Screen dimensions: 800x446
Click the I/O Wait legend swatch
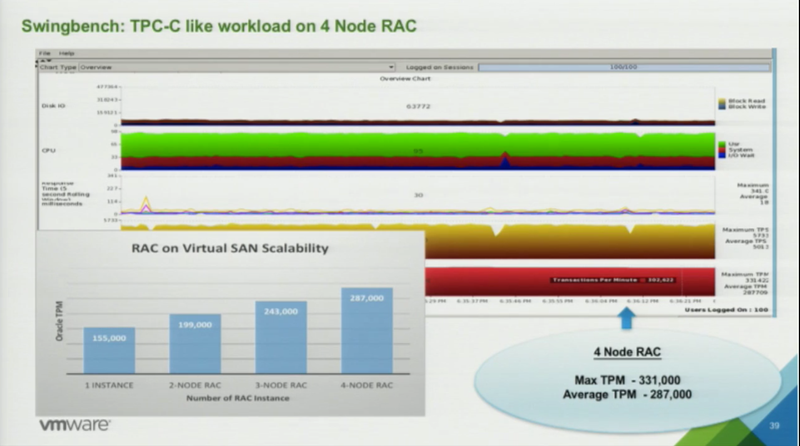722,155
